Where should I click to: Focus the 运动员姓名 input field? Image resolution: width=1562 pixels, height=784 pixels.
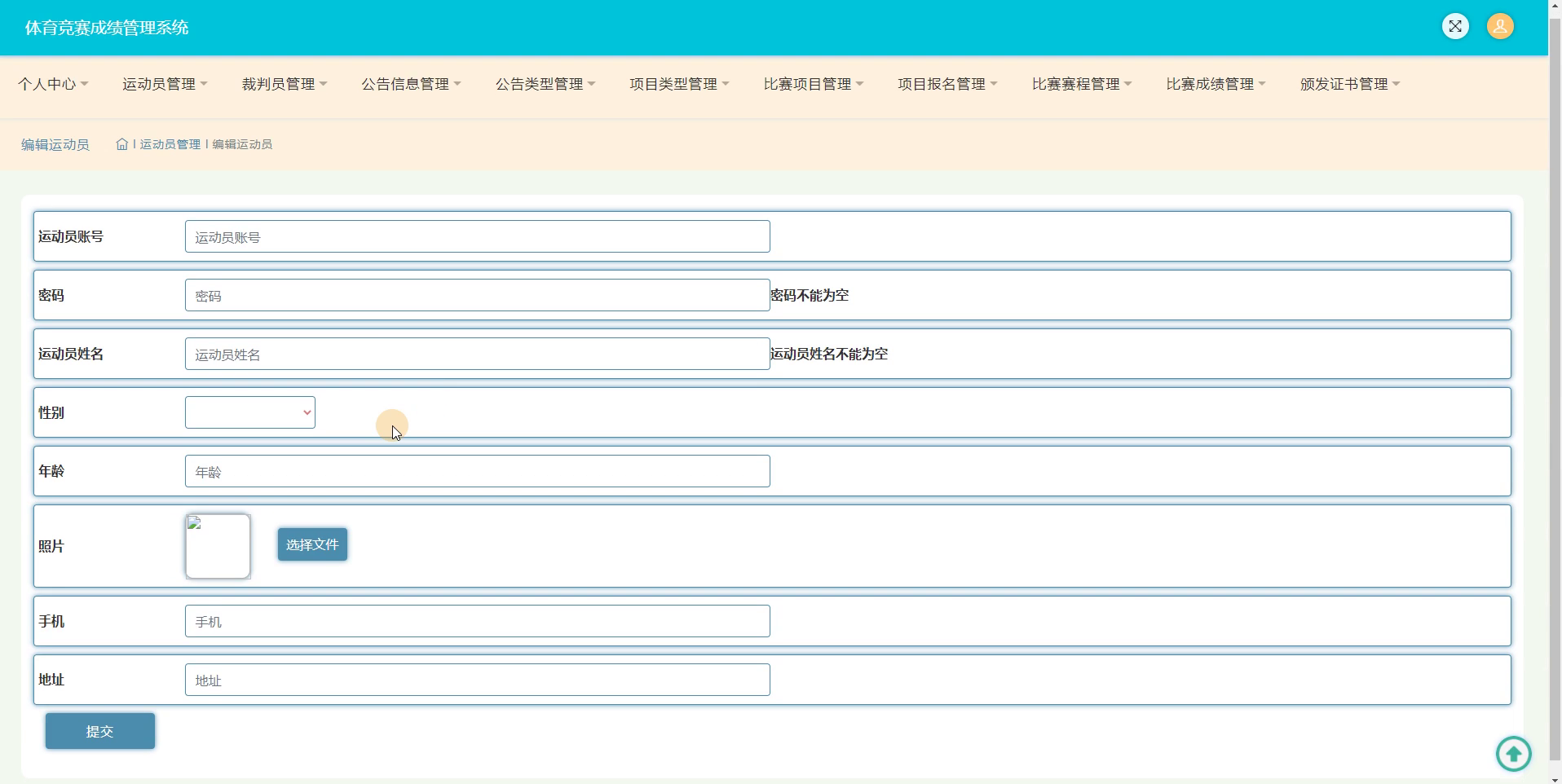coord(478,354)
